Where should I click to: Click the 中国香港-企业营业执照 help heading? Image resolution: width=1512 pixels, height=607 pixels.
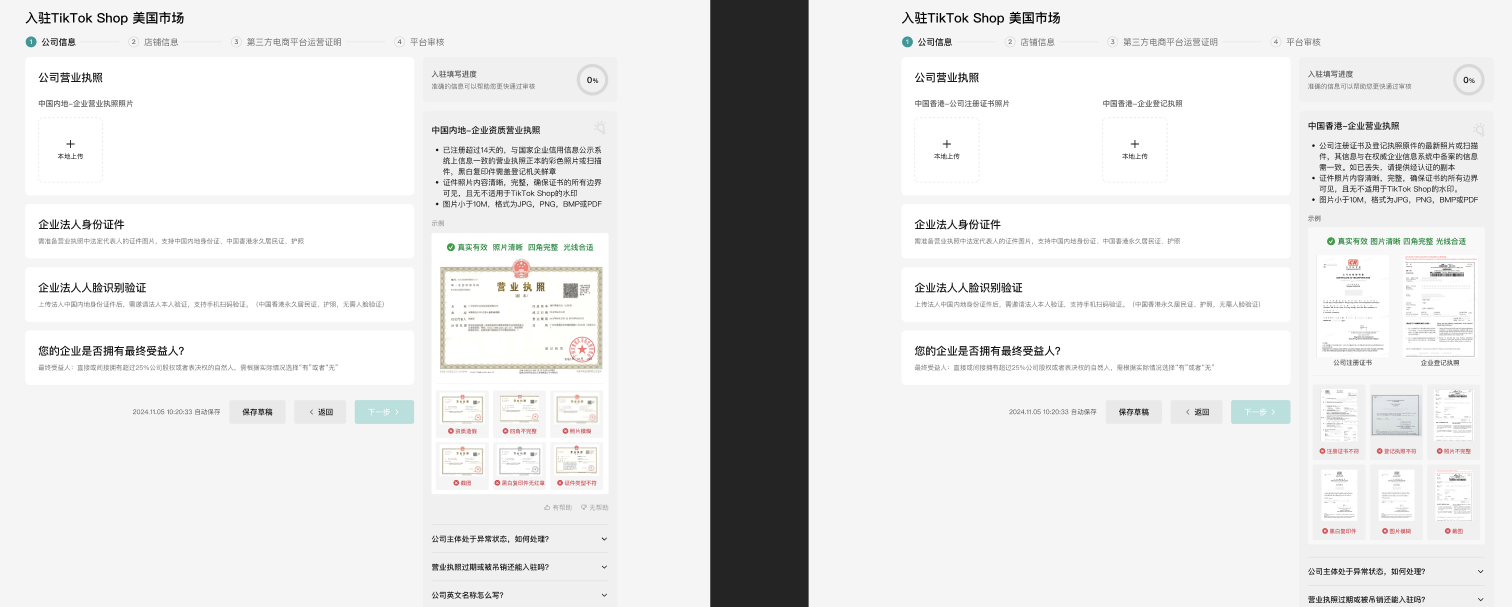tap(1353, 126)
